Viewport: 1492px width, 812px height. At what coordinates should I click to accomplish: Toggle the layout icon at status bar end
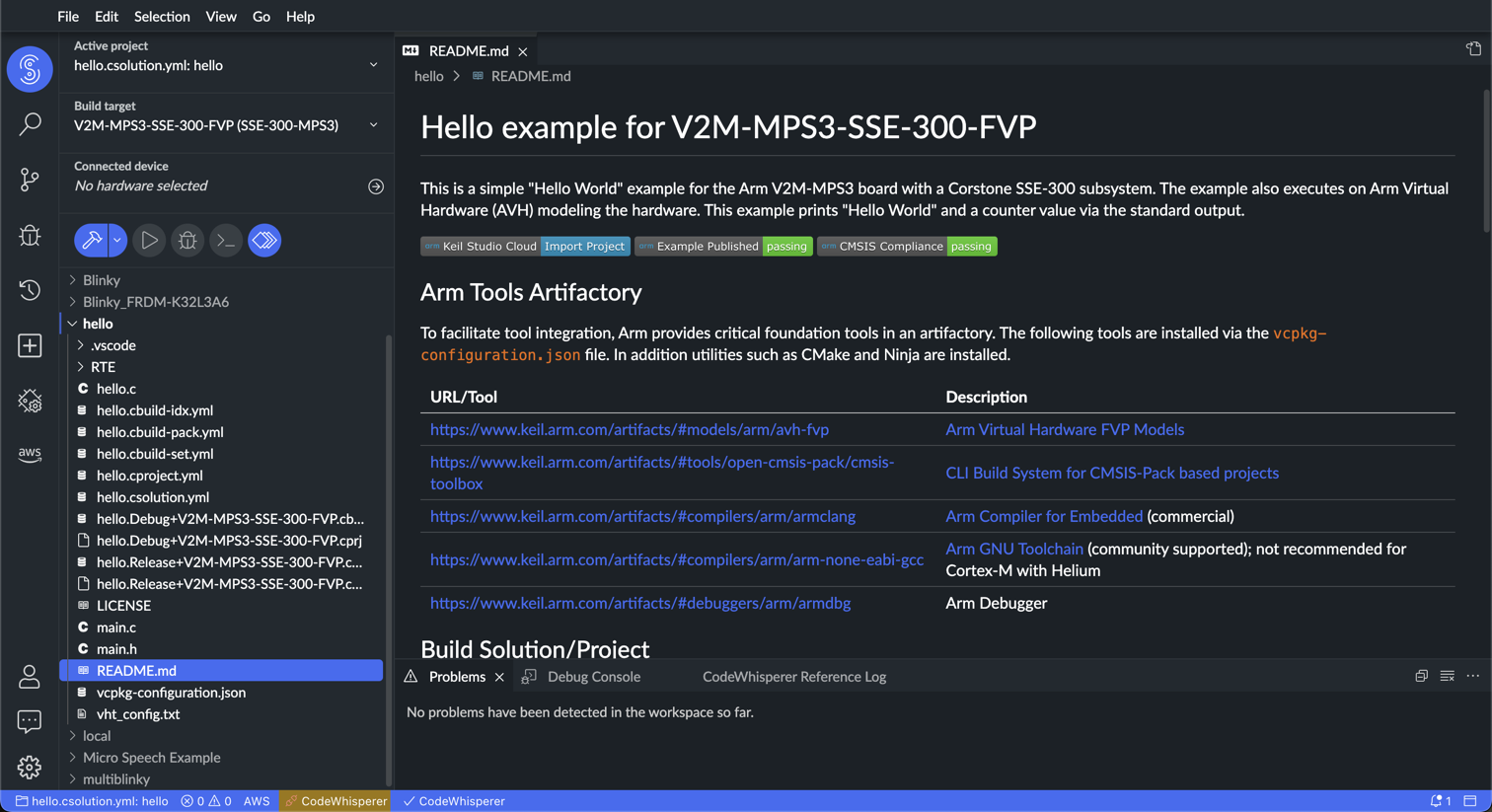click(x=1470, y=801)
